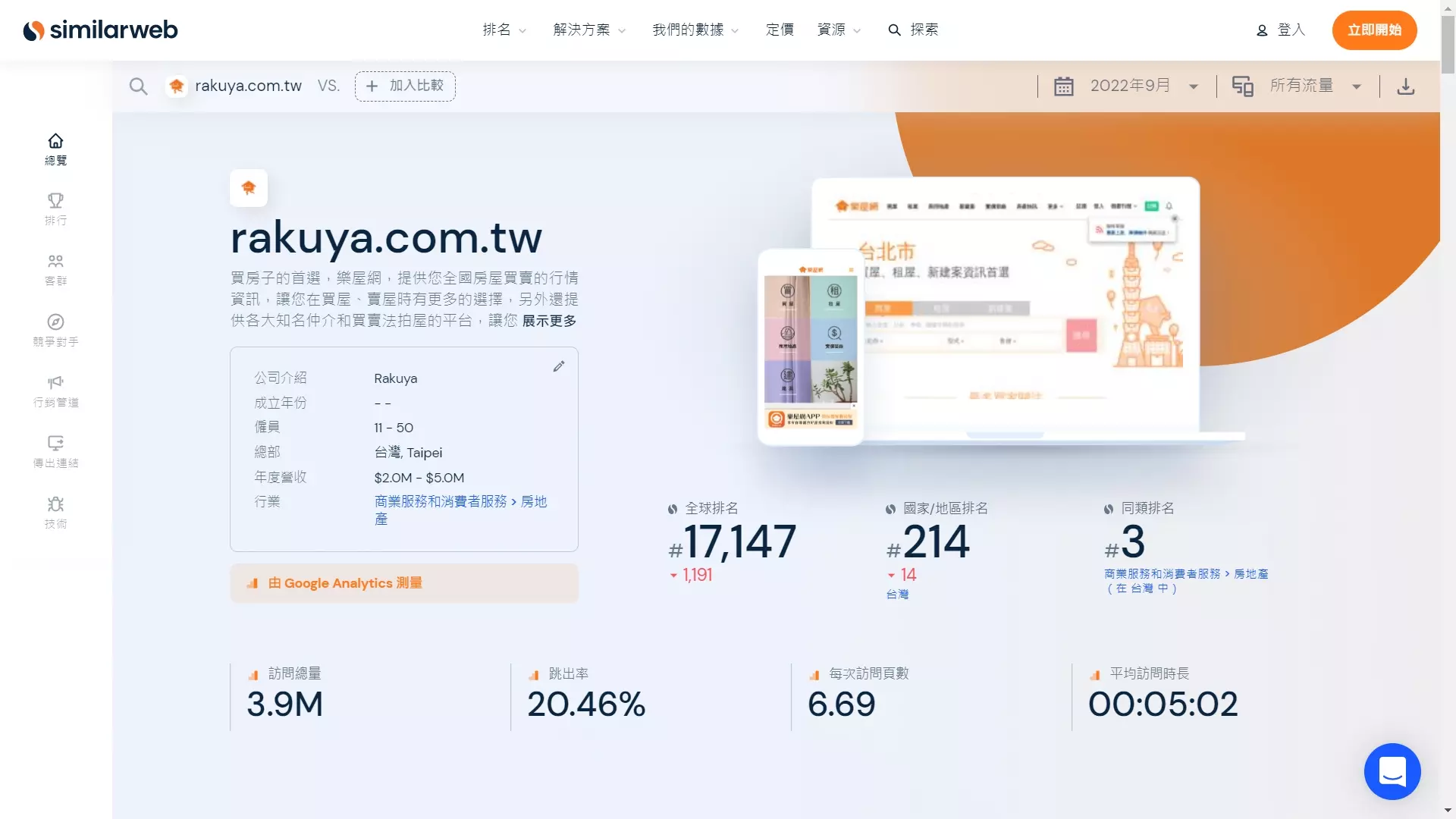
Task: Click 立即開始 to start registration
Action: pyautogui.click(x=1374, y=29)
